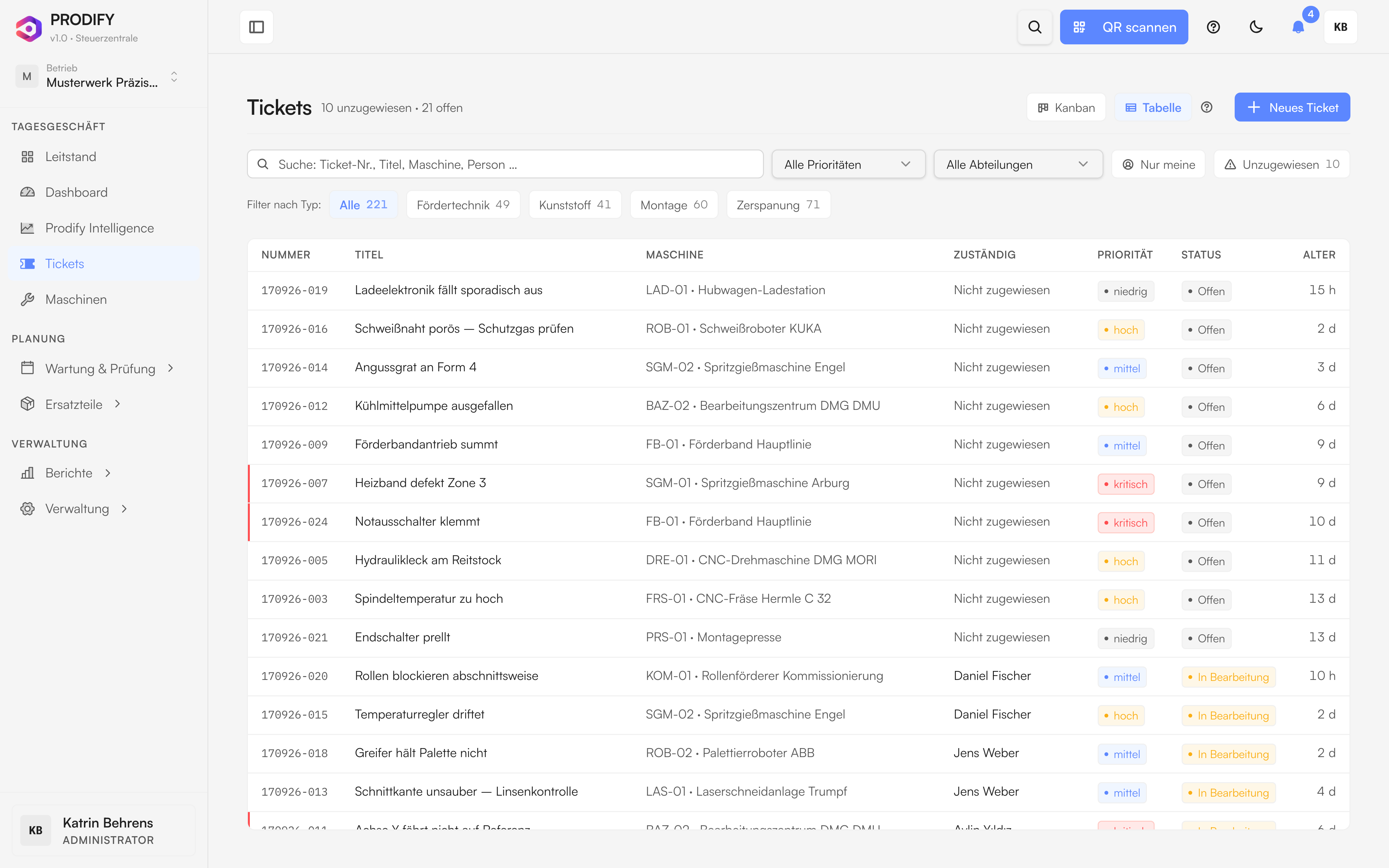Toggle the sidebar panel icon
1389x868 pixels.
257,27
